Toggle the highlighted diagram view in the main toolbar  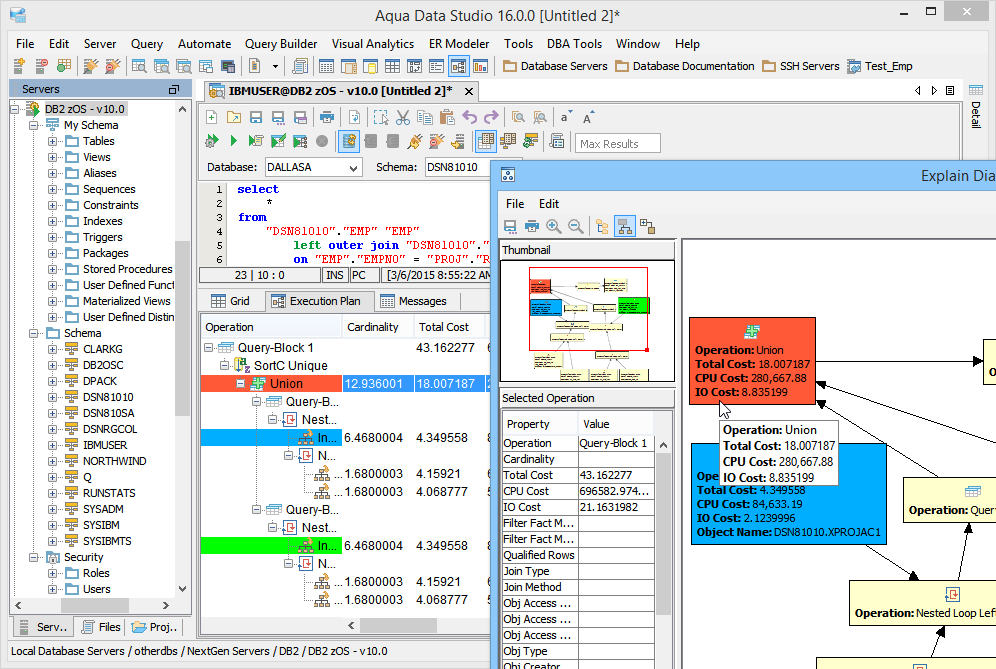[459, 65]
